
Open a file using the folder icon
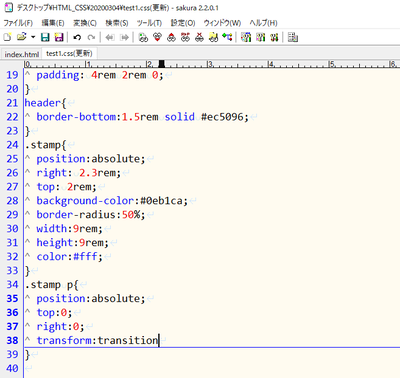21,37
